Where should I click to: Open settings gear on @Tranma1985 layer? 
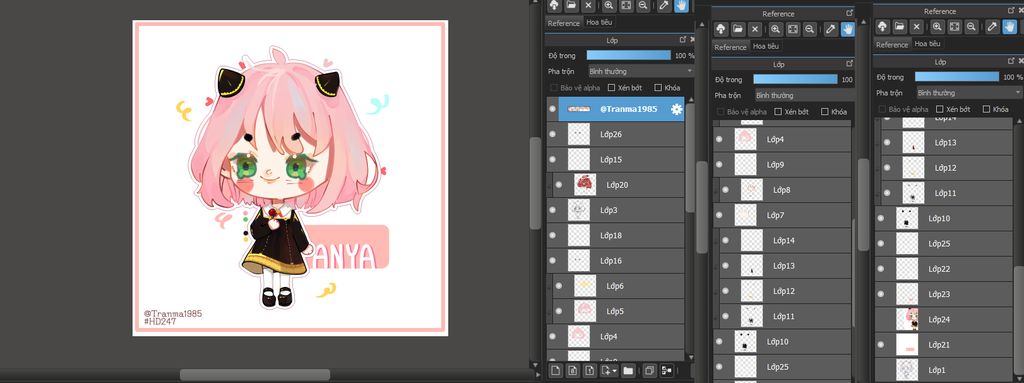(x=677, y=109)
